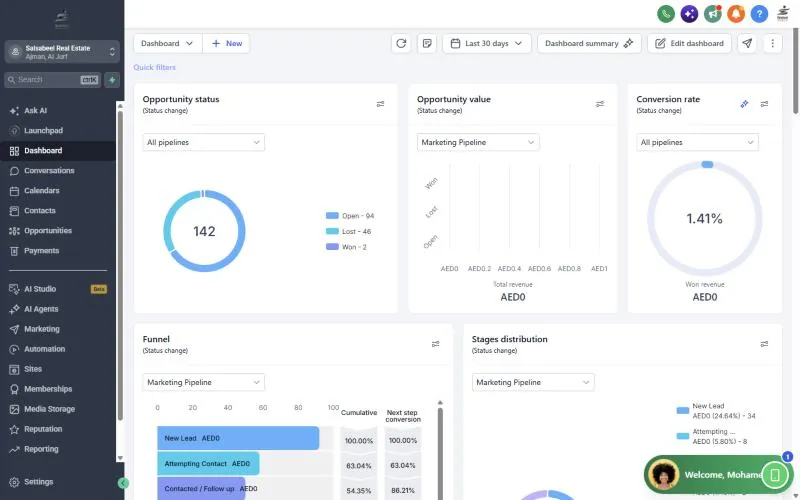
Task: Expand Marketing Pipeline dropdown in Opportunity value
Action: coord(478,142)
